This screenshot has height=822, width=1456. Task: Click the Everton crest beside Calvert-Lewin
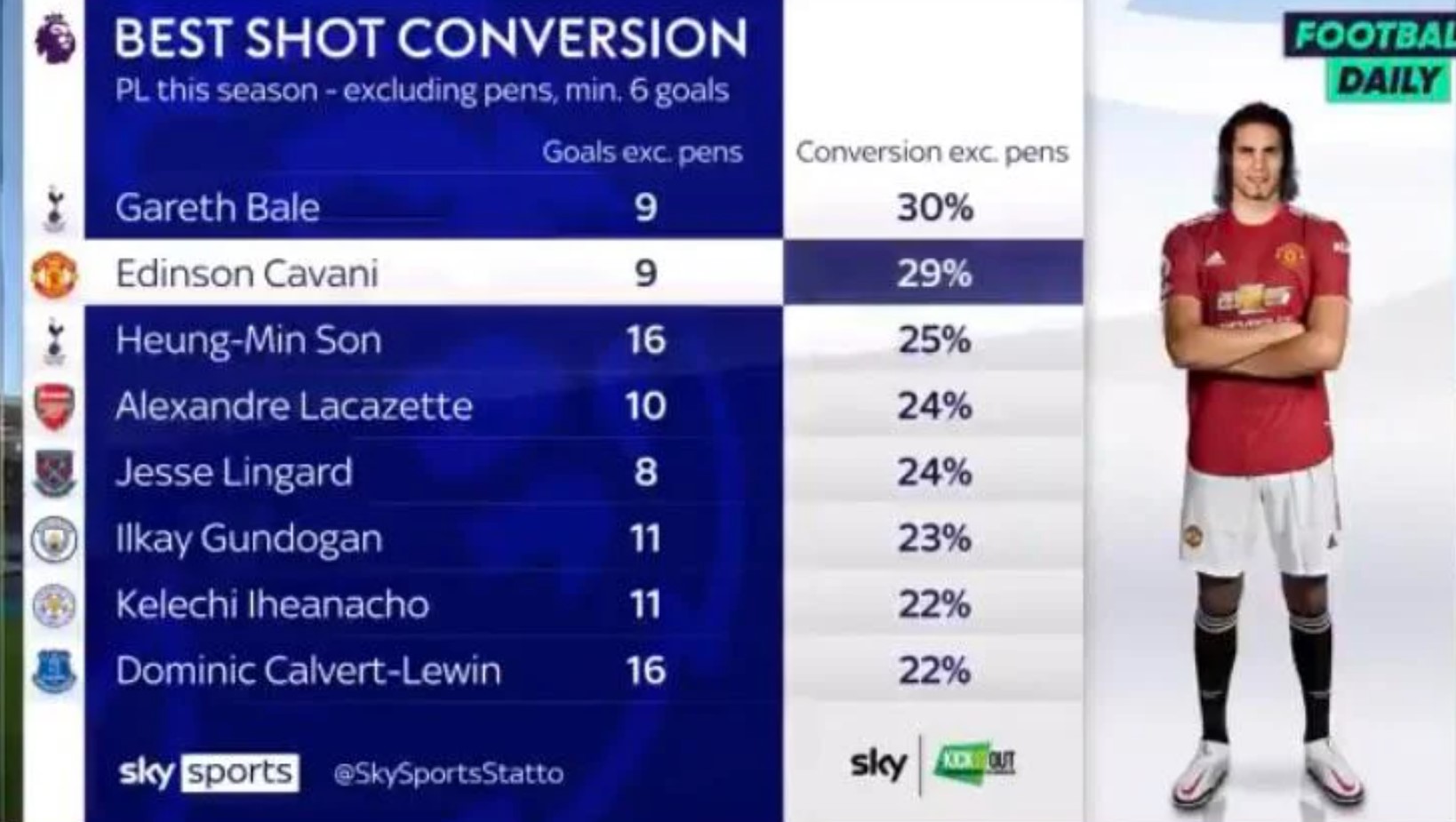(x=54, y=671)
